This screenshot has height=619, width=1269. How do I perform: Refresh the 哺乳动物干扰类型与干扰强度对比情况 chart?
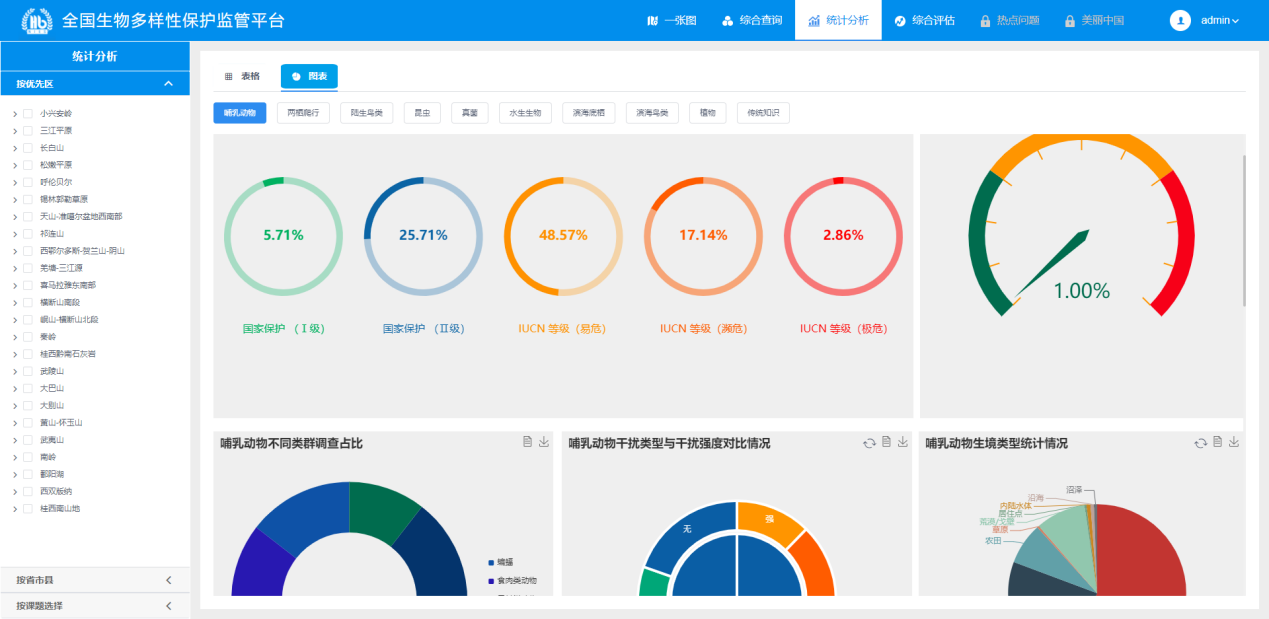[869, 443]
